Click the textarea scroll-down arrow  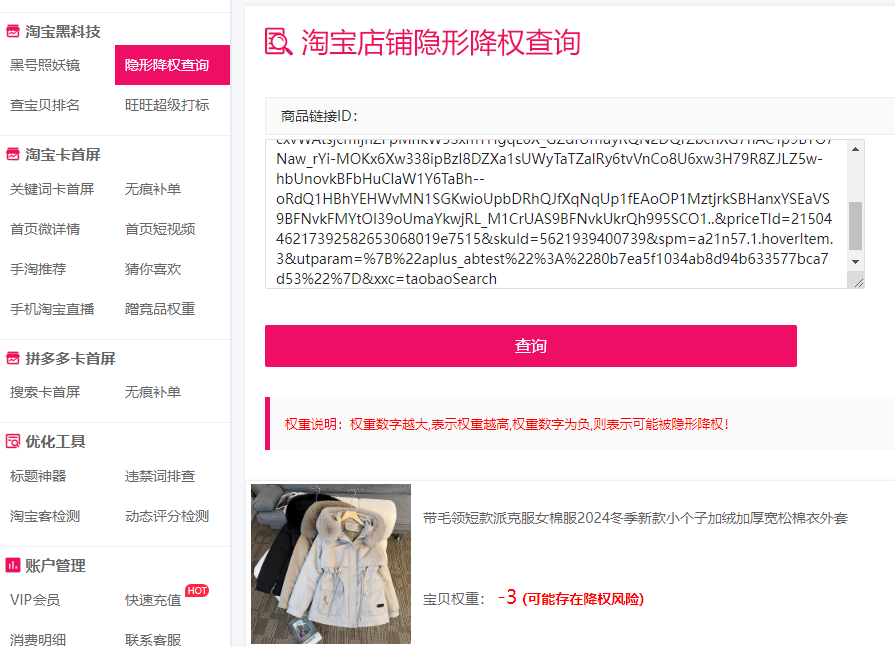(855, 261)
